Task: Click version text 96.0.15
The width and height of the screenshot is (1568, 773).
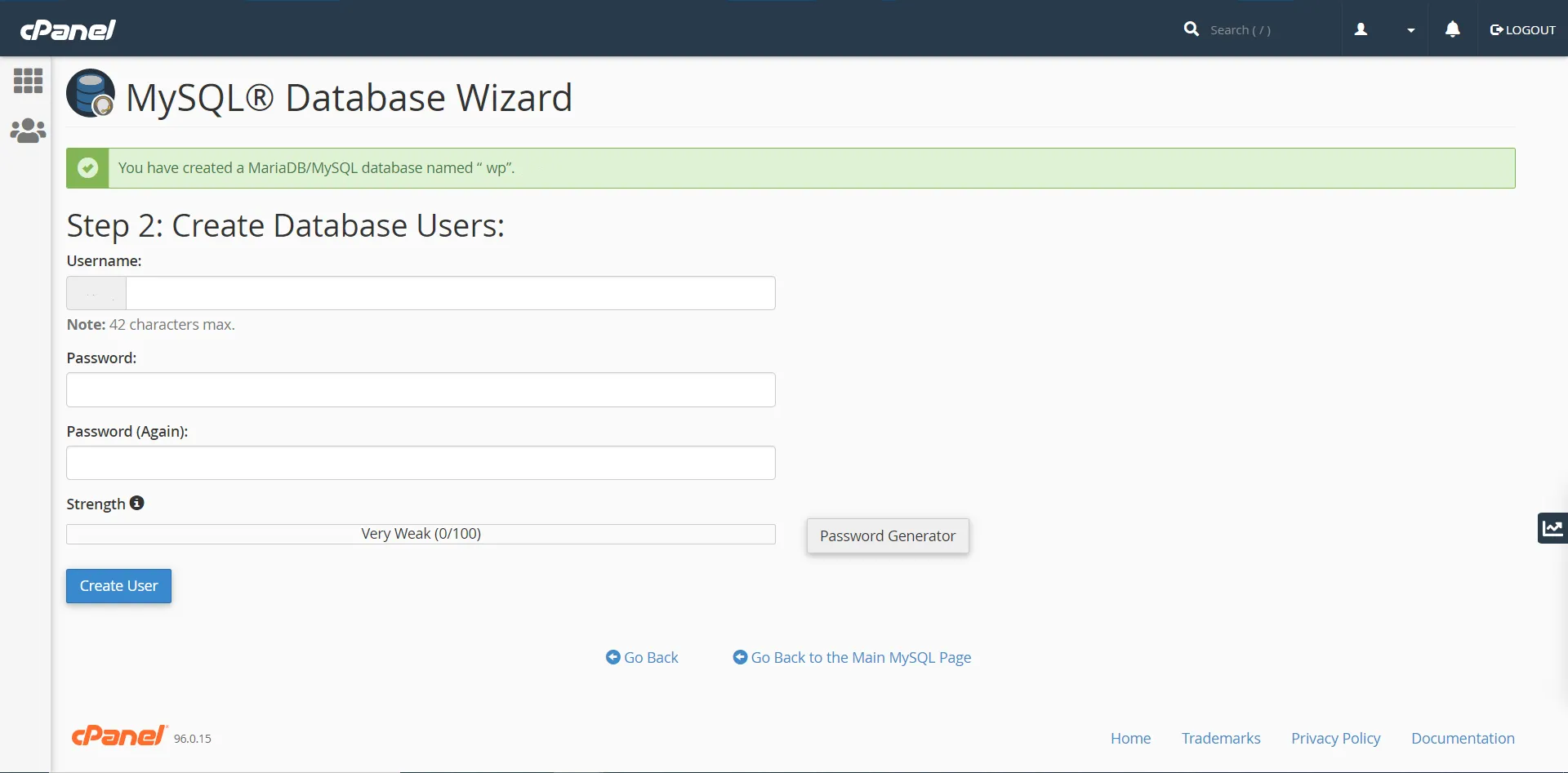Action: coord(192,739)
